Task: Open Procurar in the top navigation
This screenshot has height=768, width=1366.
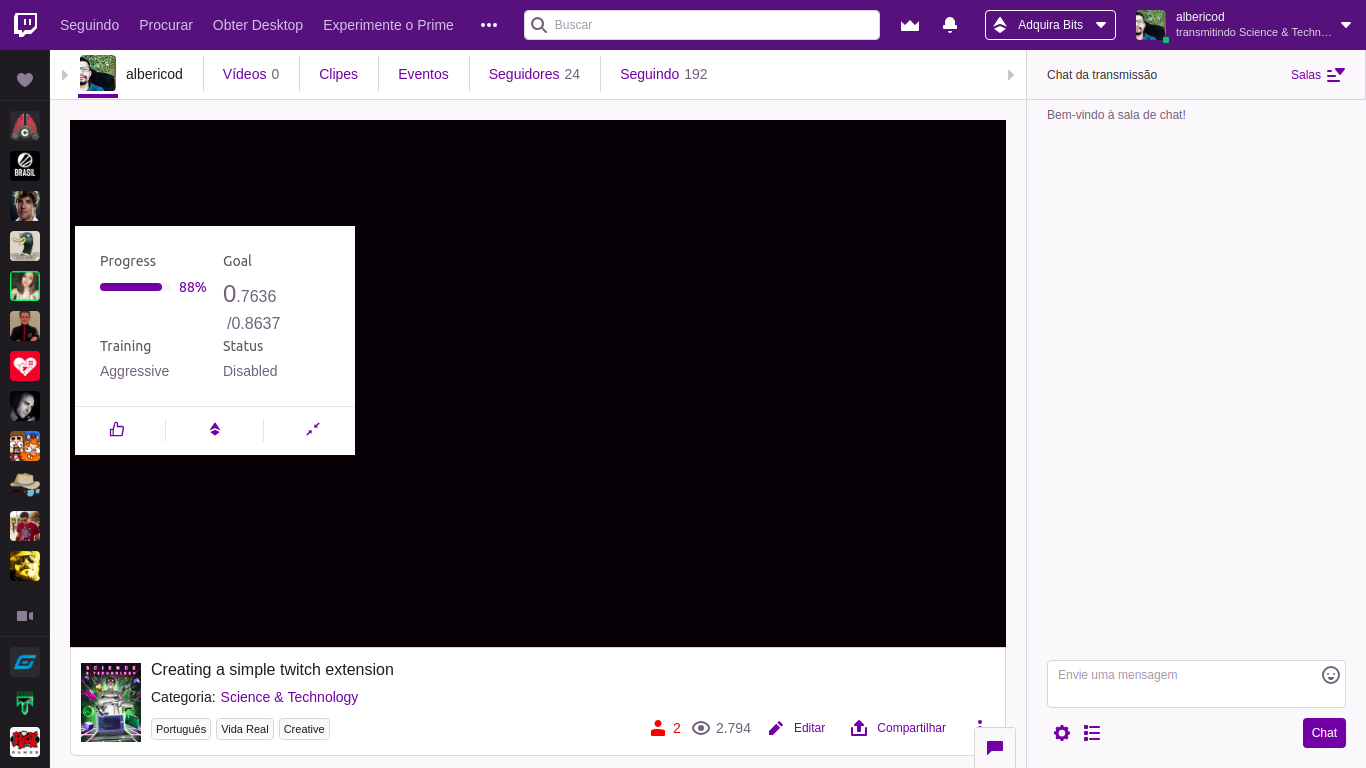Action: 166,25
